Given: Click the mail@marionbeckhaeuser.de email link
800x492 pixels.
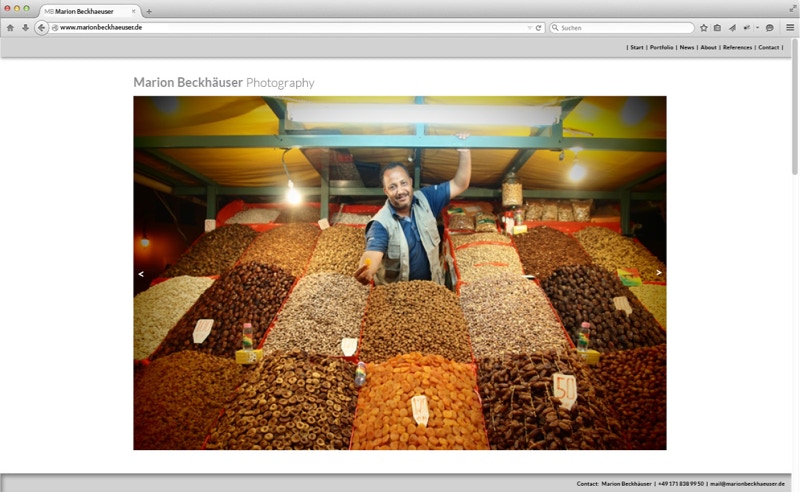Looking at the screenshot, I should point(747,483).
